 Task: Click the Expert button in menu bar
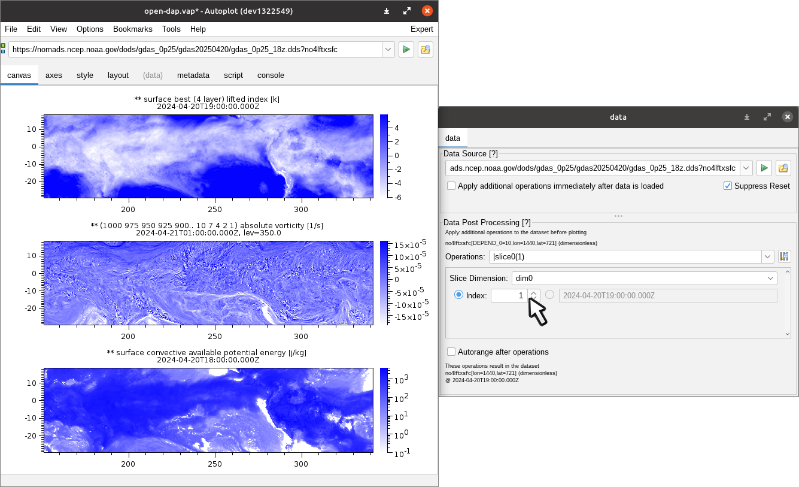421,29
